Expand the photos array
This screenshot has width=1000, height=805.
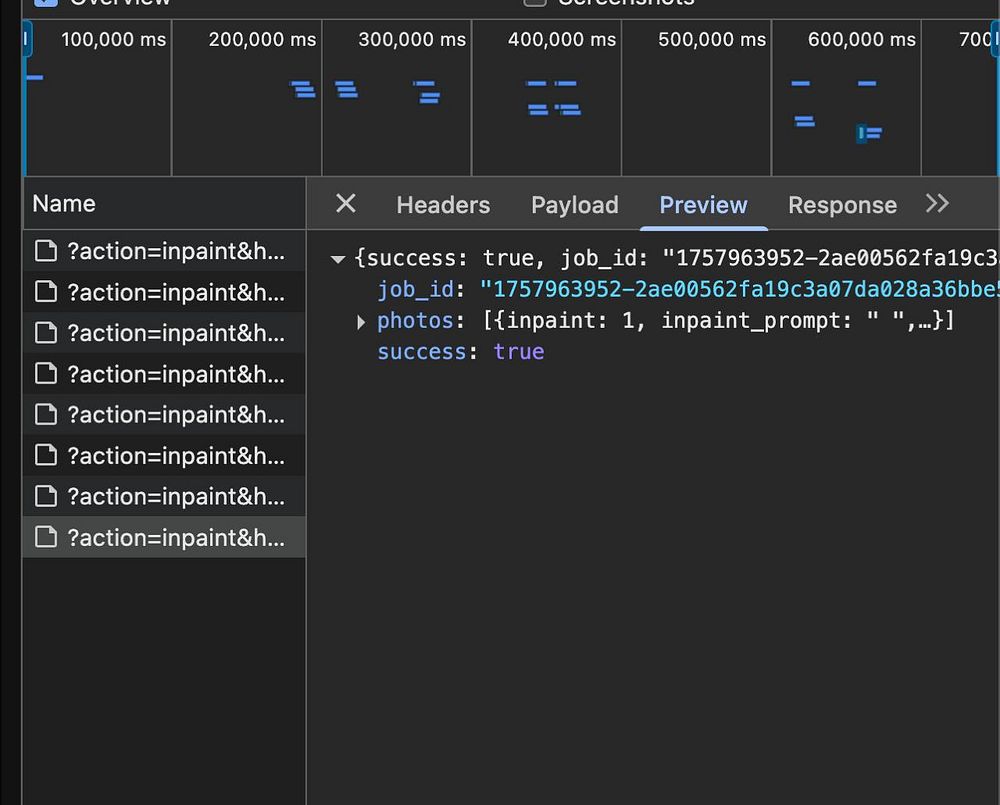[x=361, y=322]
